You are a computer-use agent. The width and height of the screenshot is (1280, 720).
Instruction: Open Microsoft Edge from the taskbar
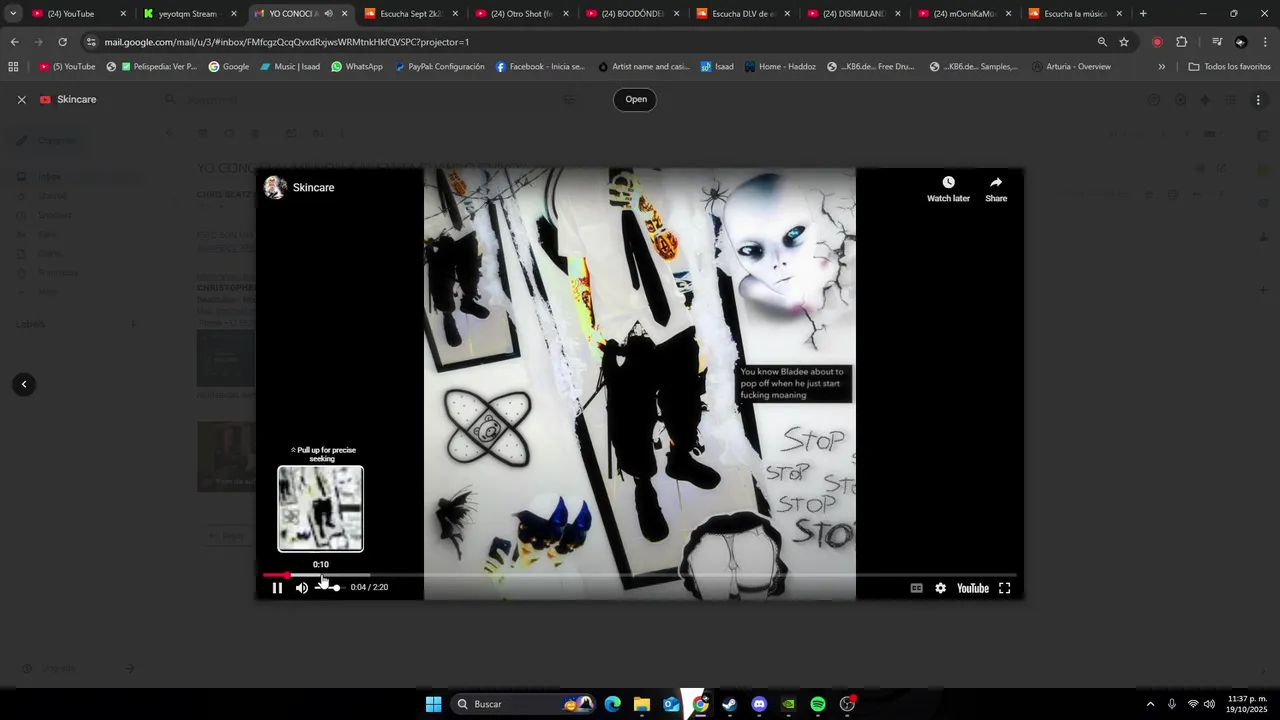(612, 704)
